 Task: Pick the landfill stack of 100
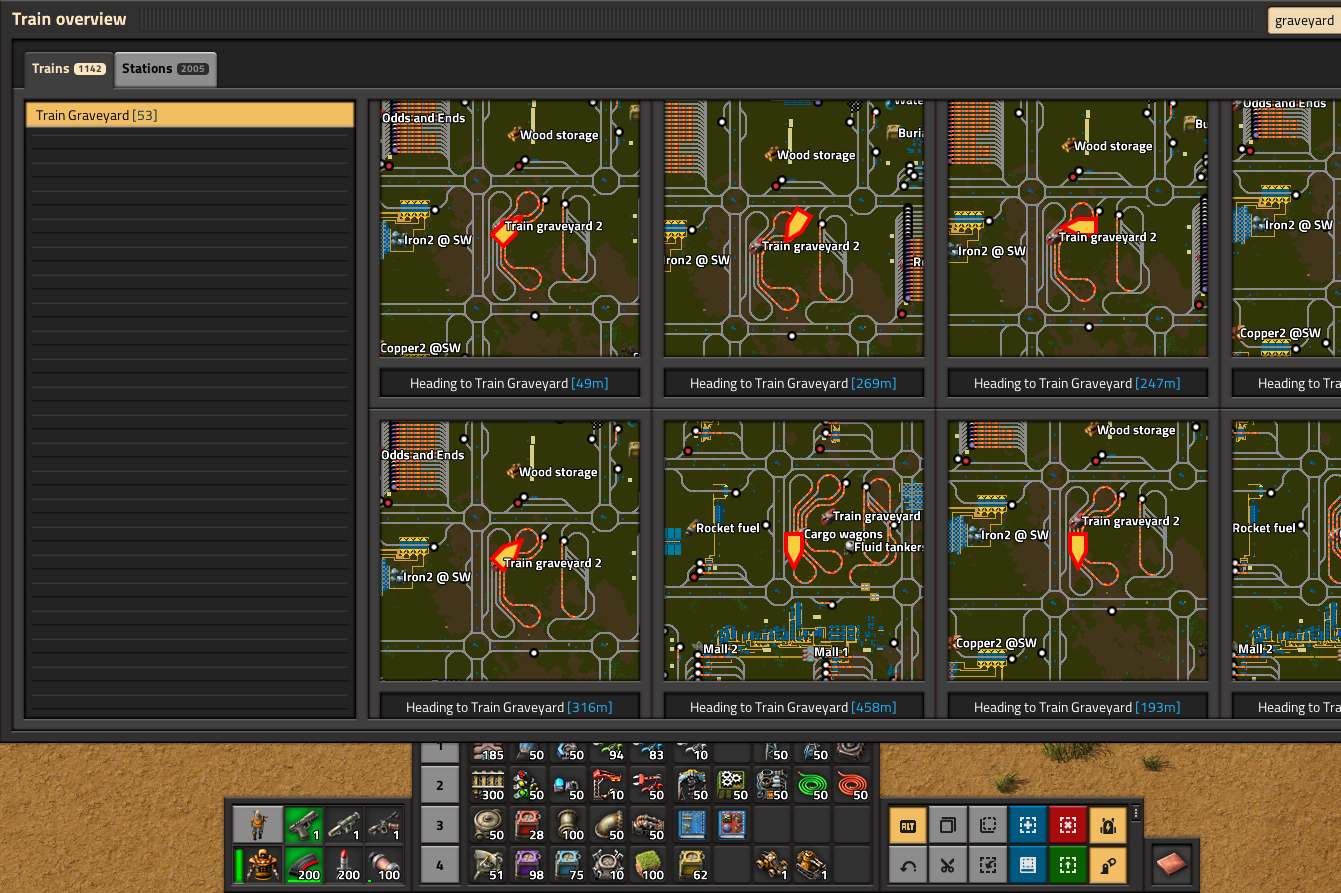click(x=650, y=865)
